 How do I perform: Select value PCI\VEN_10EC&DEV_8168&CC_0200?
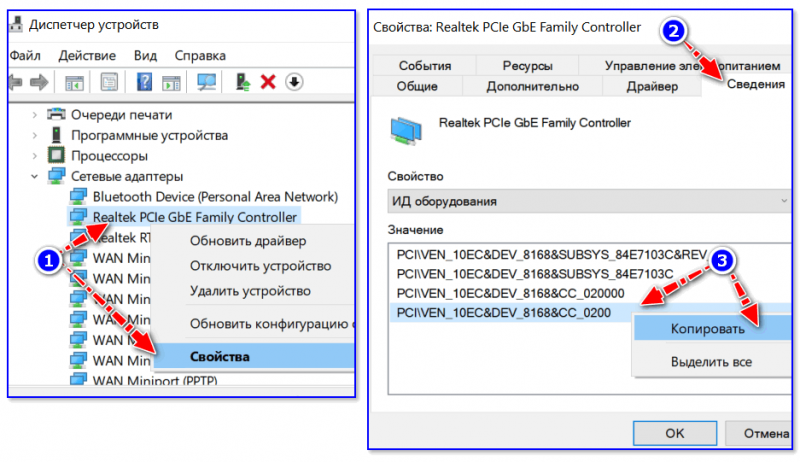click(x=504, y=313)
